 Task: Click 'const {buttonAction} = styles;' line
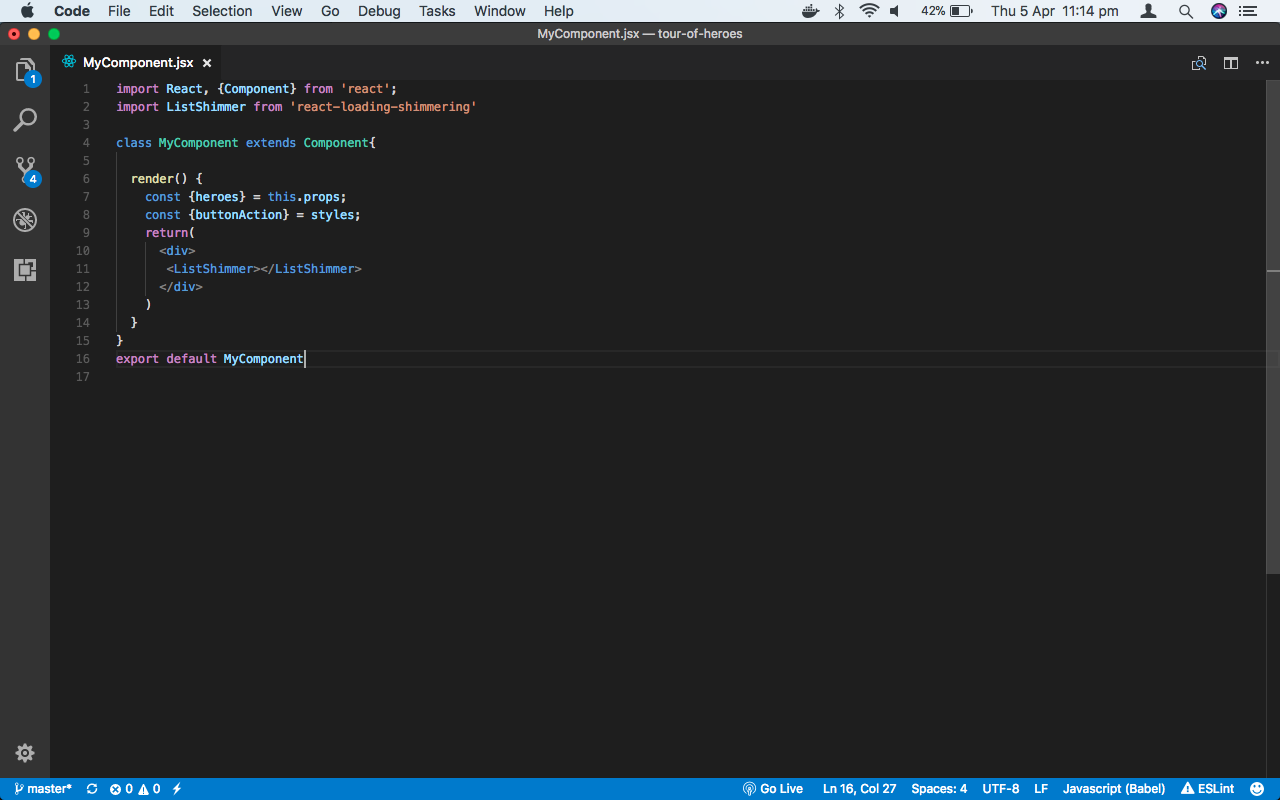[253, 215]
